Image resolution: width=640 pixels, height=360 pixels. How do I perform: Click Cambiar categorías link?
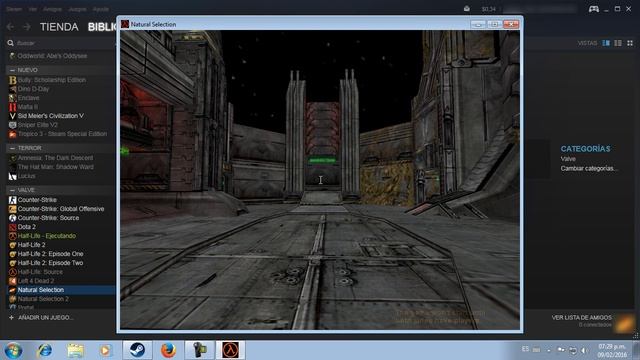(589, 168)
